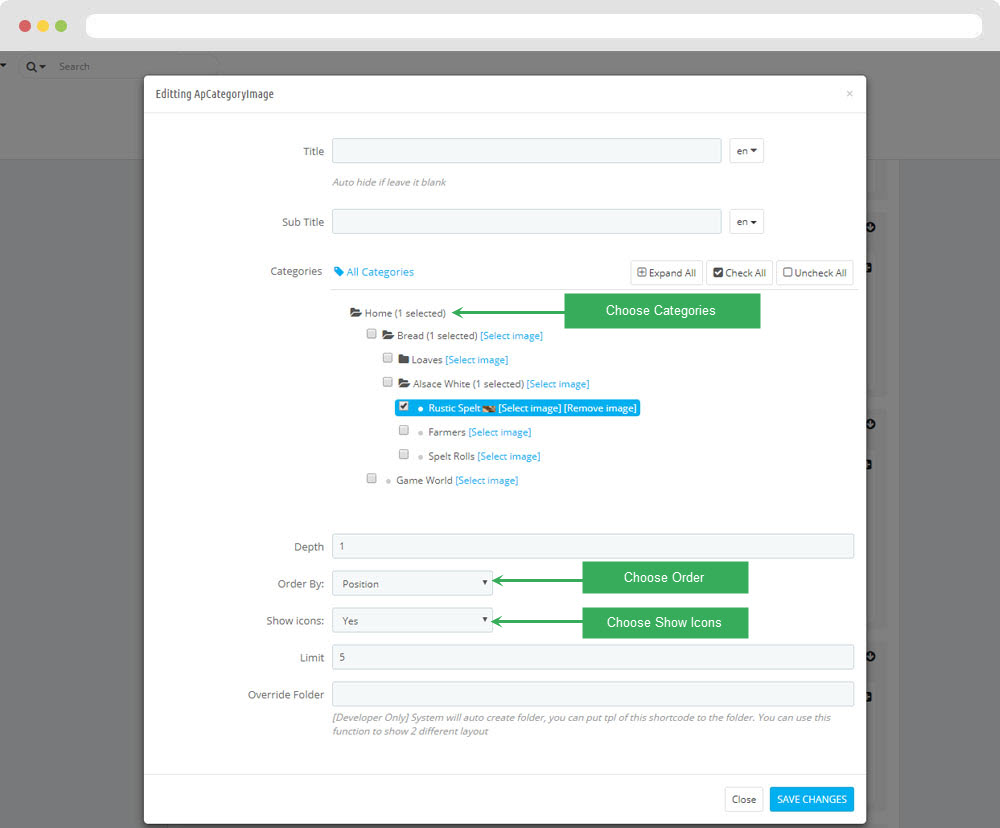Click the Bread open-folder icon
Screen dimensions: 1000x828
[x=388, y=336]
